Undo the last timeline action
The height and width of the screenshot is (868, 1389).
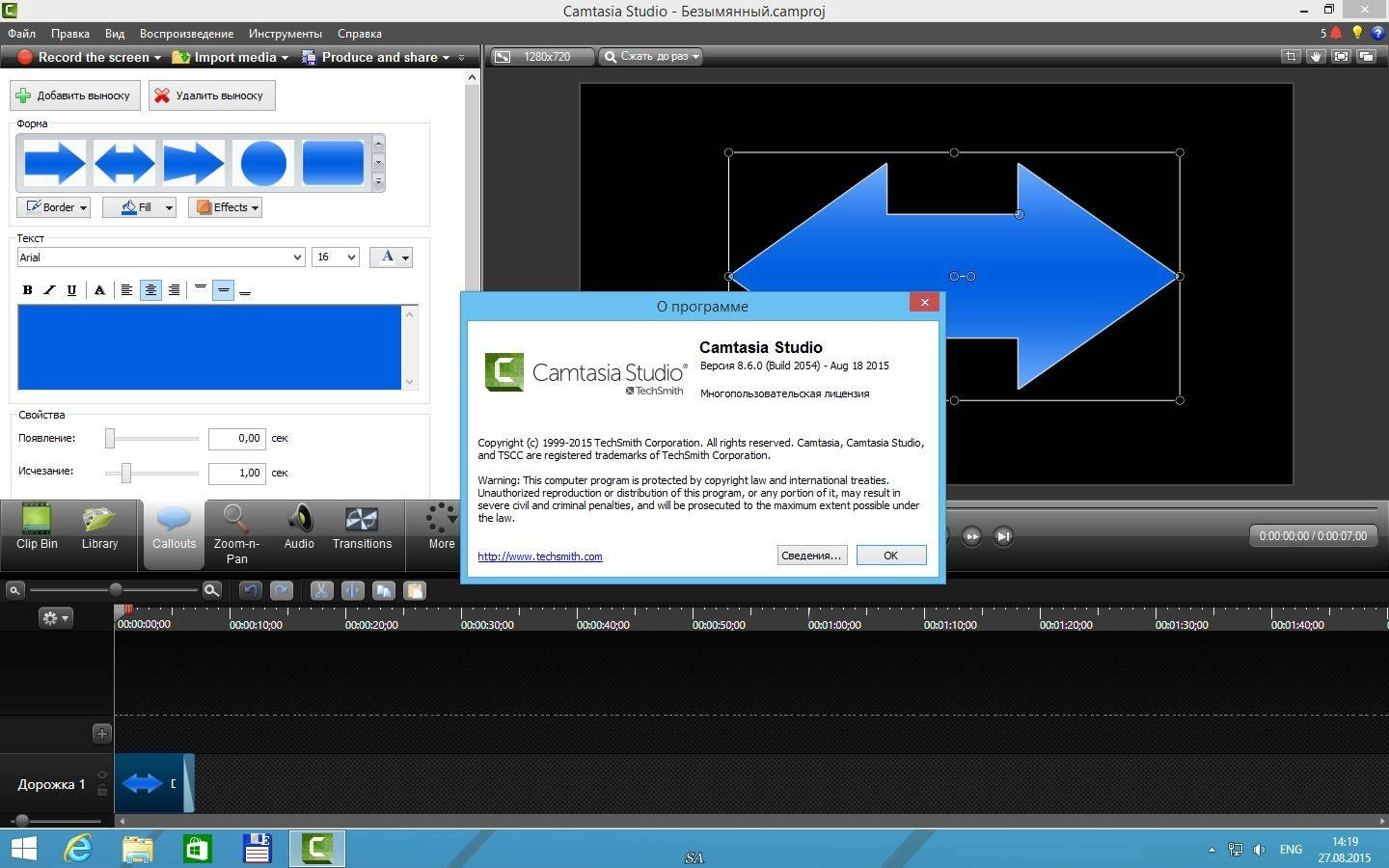click(250, 590)
